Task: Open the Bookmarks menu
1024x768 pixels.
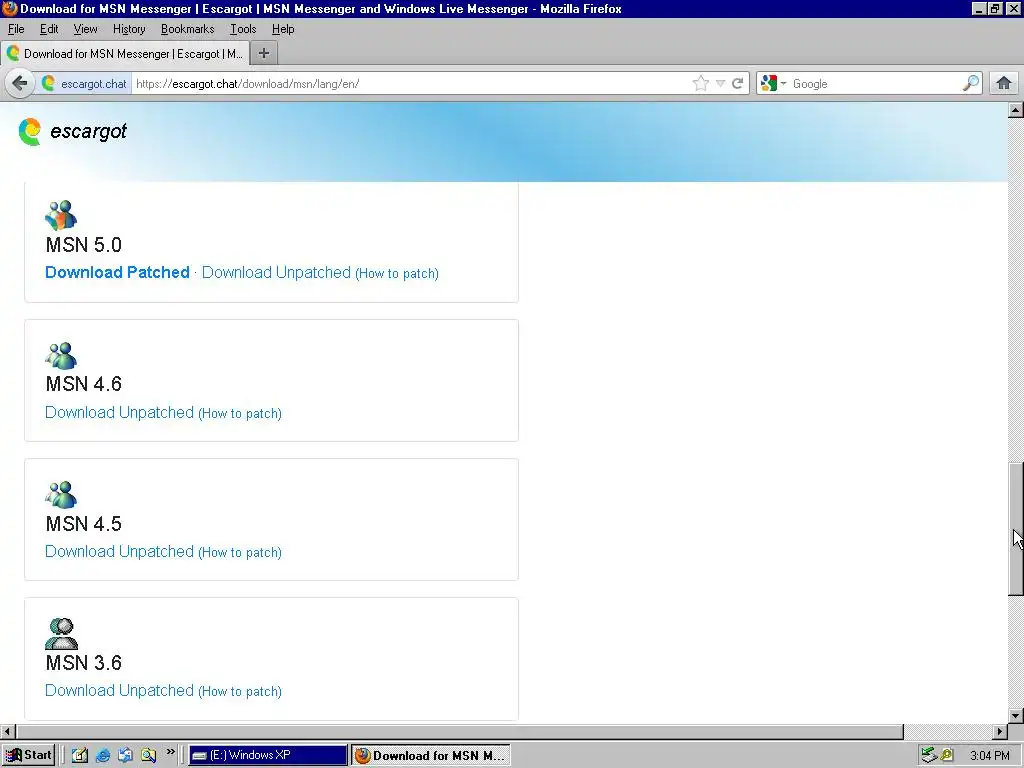Action: (187, 29)
